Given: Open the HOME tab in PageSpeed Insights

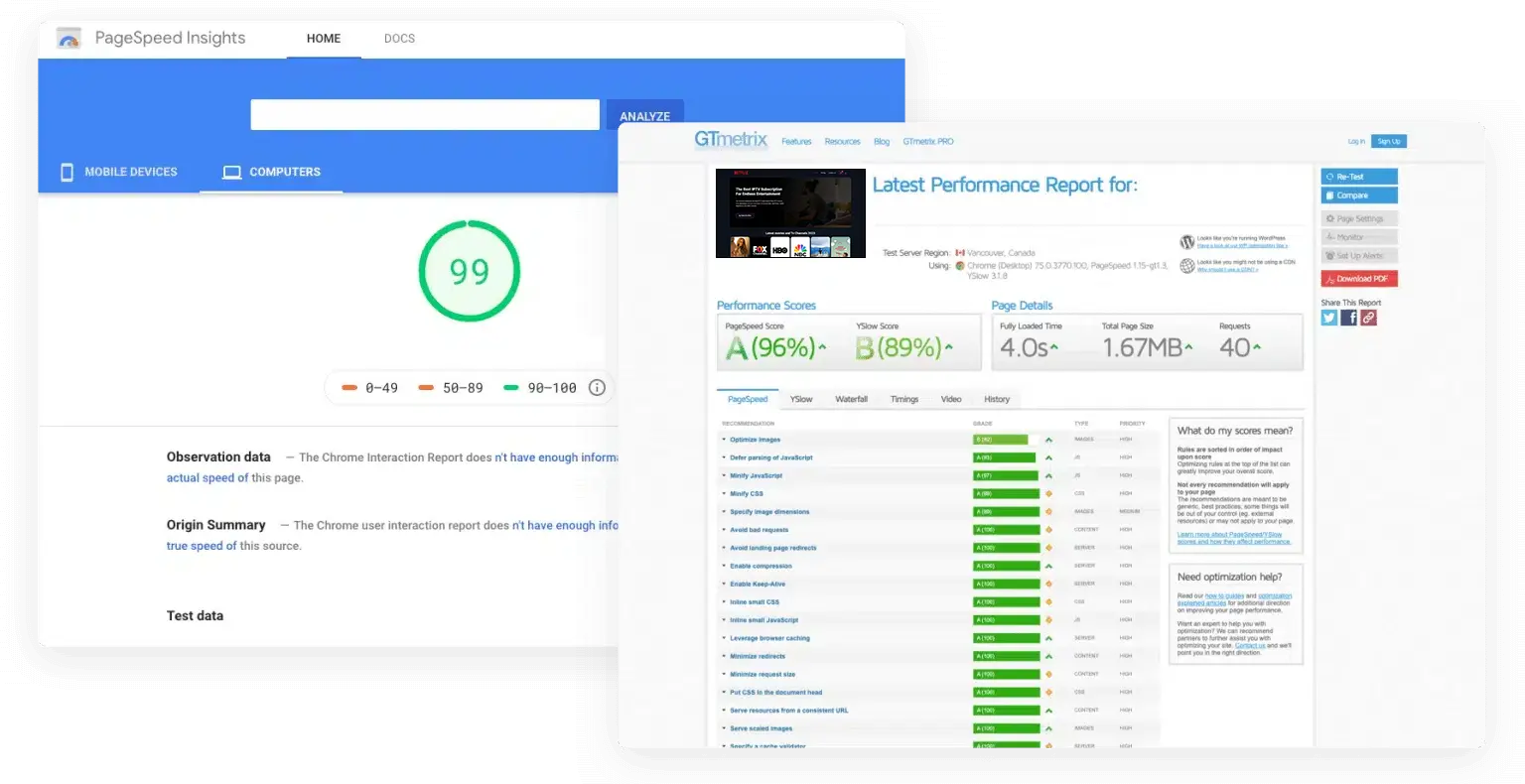Looking at the screenshot, I should click(324, 39).
